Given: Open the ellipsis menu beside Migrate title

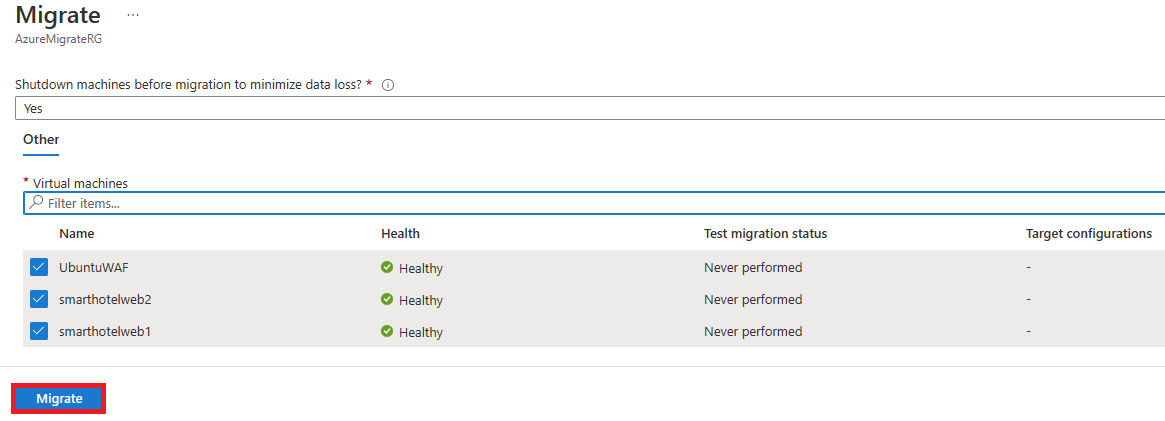Looking at the screenshot, I should (133, 15).
